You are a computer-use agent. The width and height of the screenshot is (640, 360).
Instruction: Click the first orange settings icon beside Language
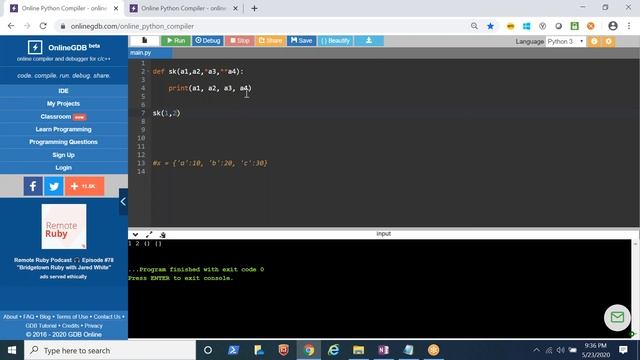[x=594, y=41]
